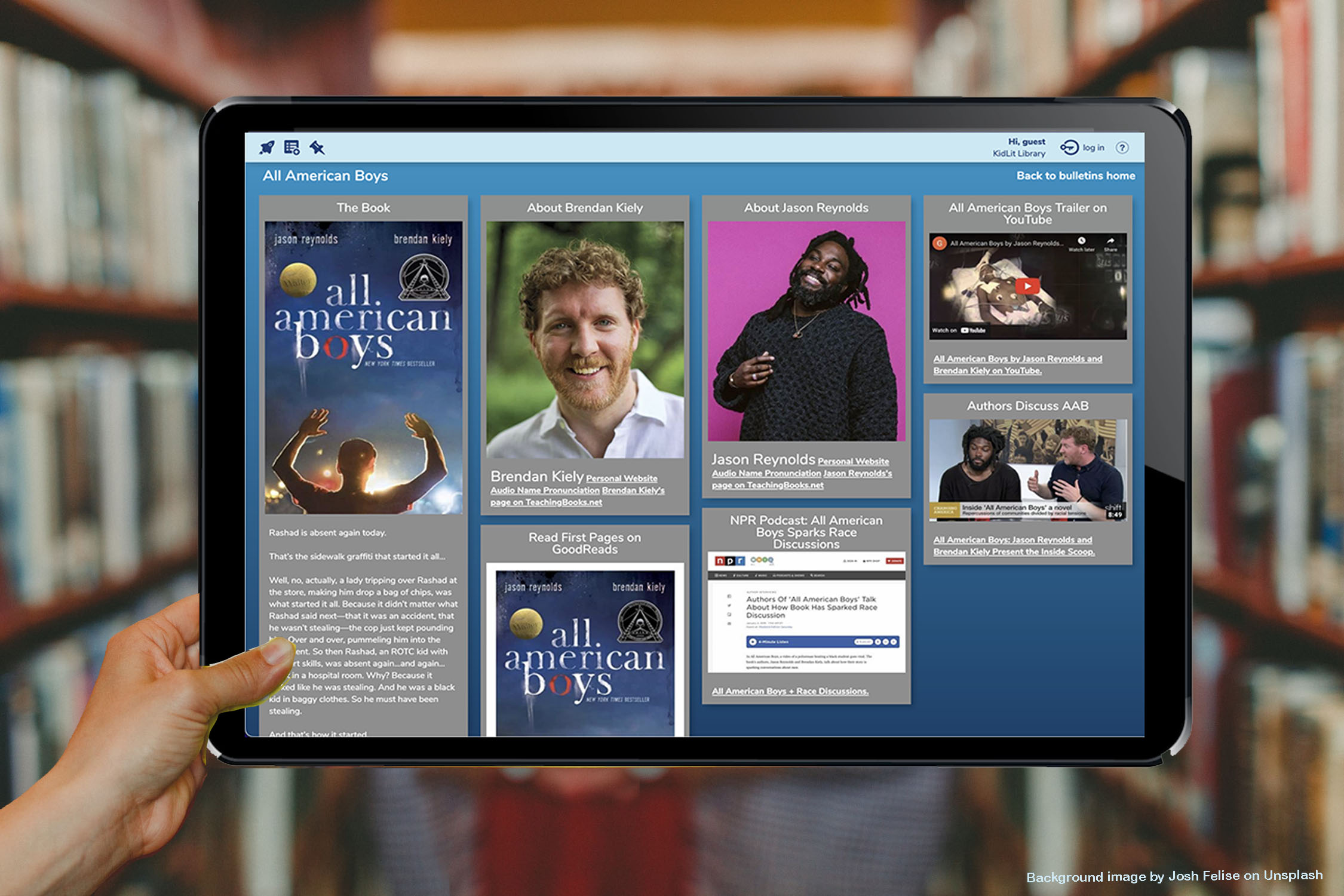This screenshot has height=896, width=1344.
Task: Click the key icon beside log in
Action: 1069,148
